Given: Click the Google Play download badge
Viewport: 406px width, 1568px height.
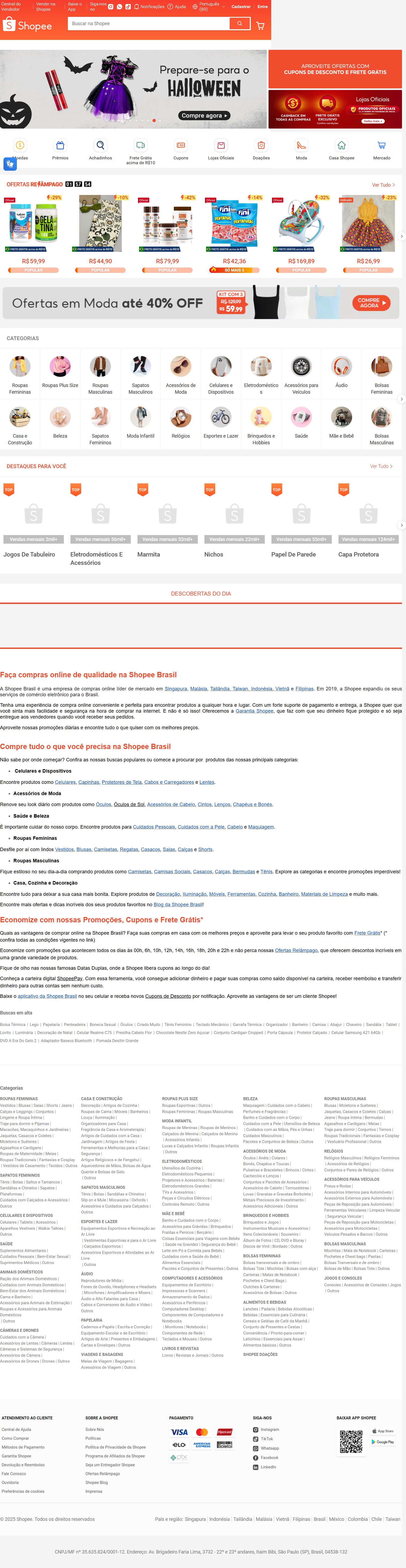Looking at the screenshot, I should point(383,1442).
